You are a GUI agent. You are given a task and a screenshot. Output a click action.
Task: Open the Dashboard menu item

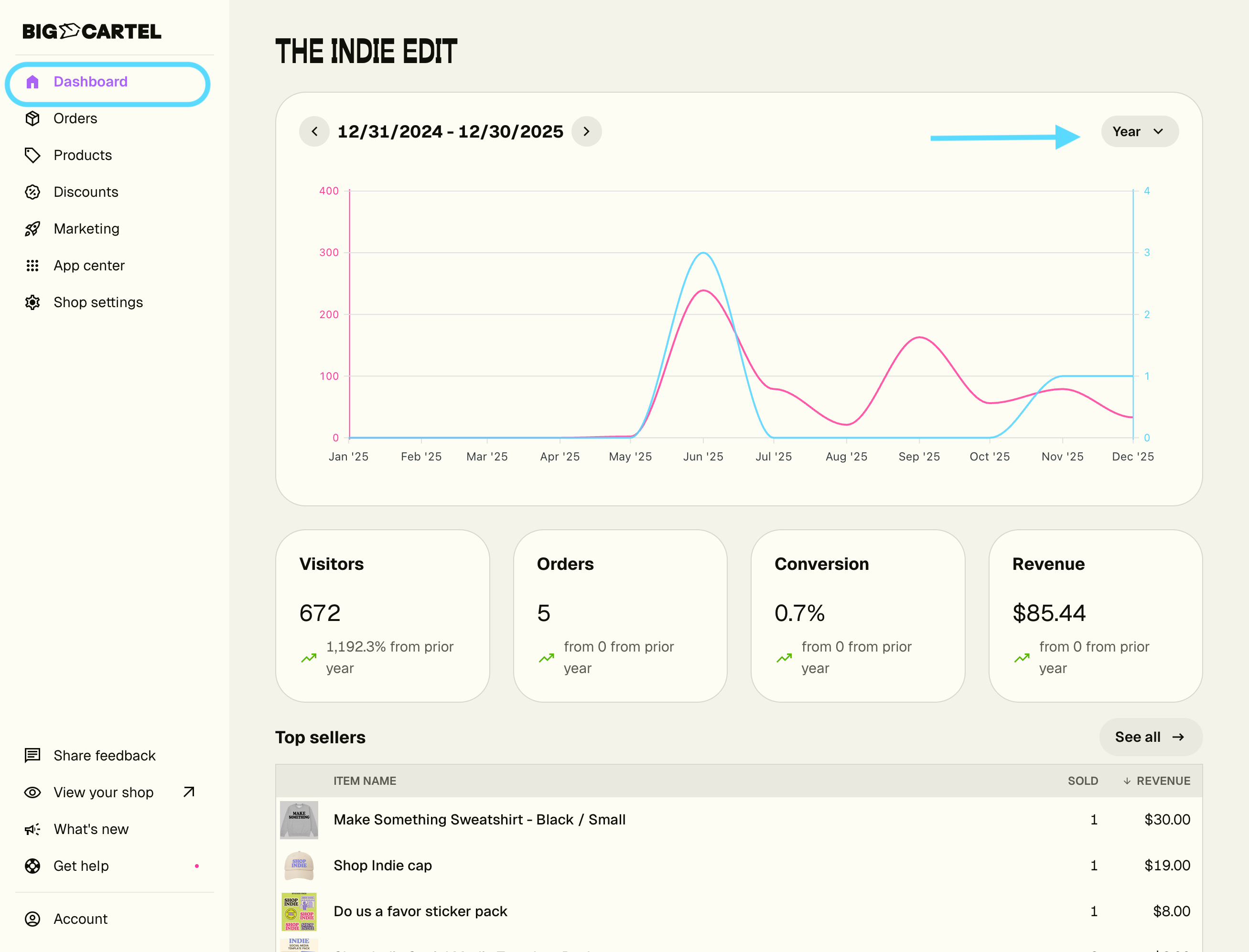coord(91,82)
